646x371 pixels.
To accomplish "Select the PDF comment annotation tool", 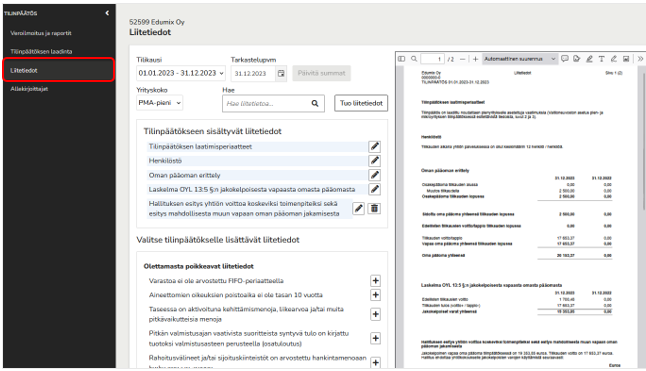I will (565, 59).
